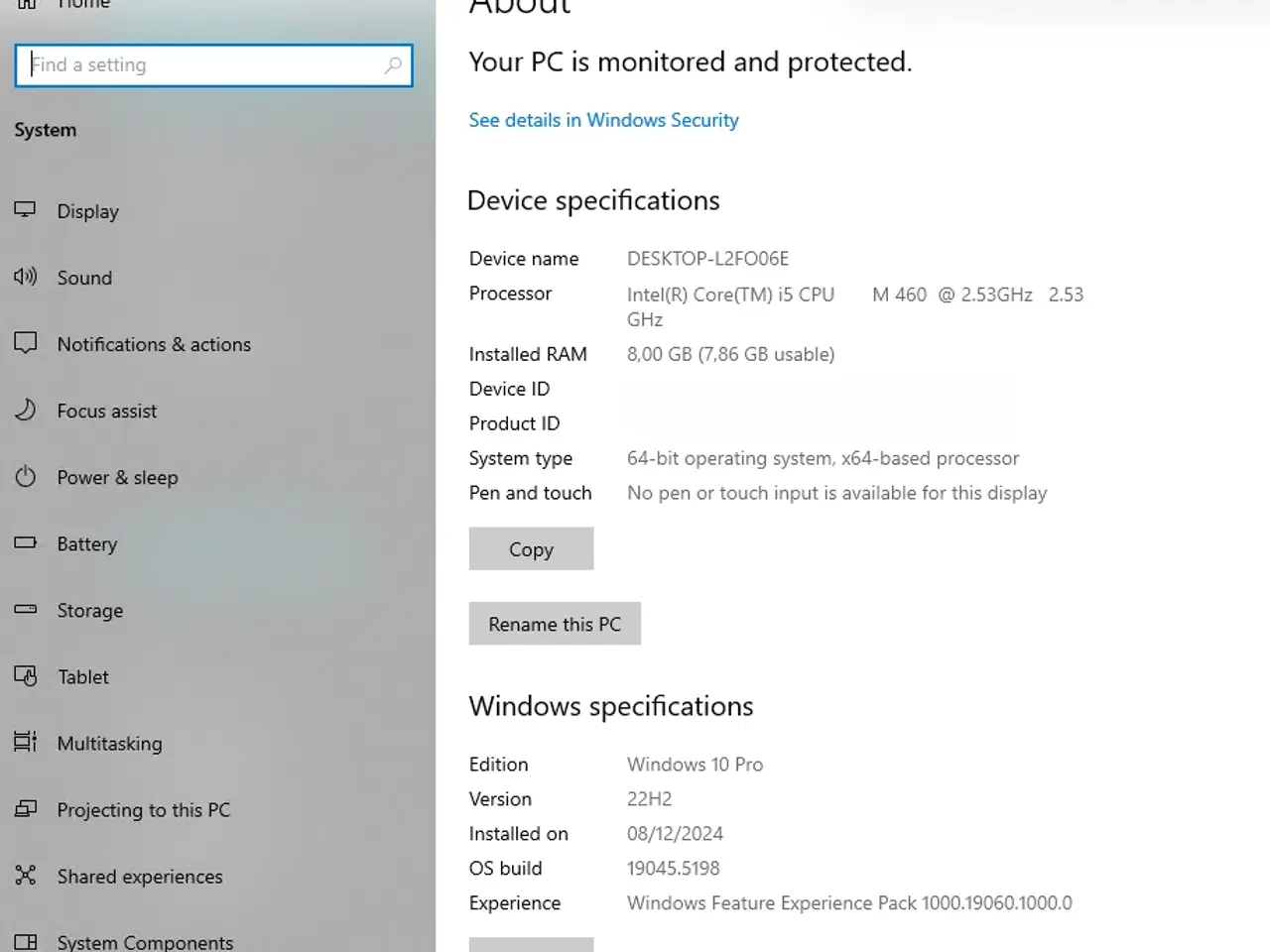Click the Windows Feature Experience Pack text
Screen dimensions: 1270x952
pos(849,903)
